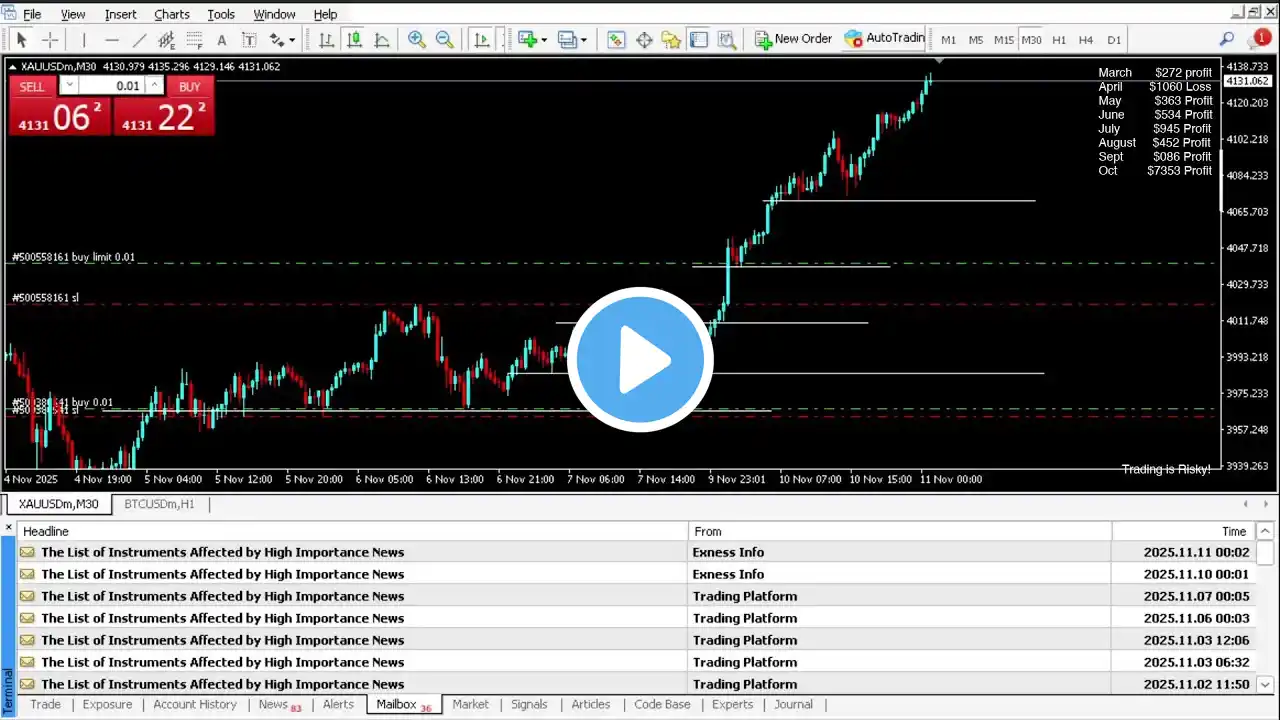Open the Experts terminal tab
Screen dimensions: 1280x720
click(732, 704)
